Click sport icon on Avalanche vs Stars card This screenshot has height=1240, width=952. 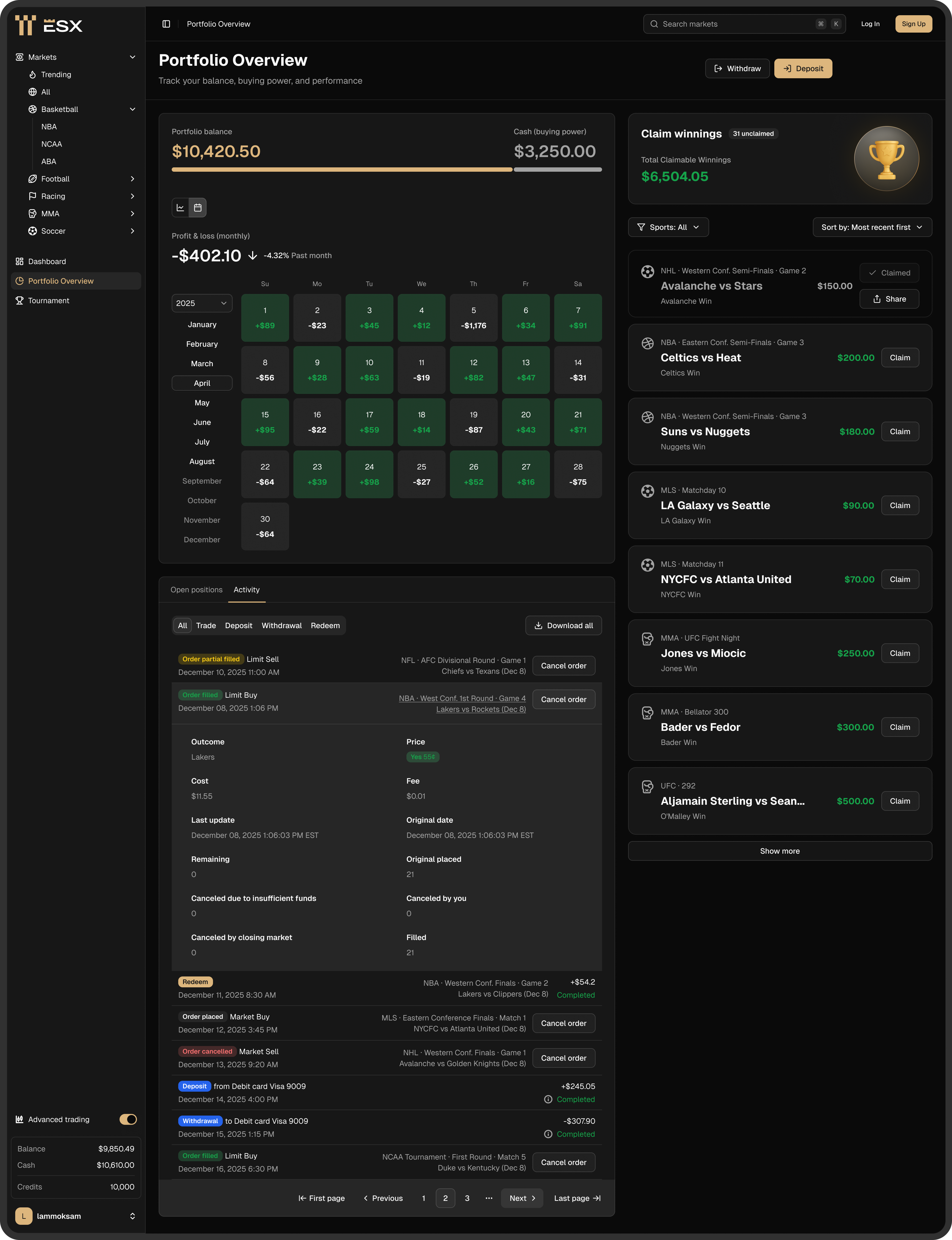pos(647,271)
